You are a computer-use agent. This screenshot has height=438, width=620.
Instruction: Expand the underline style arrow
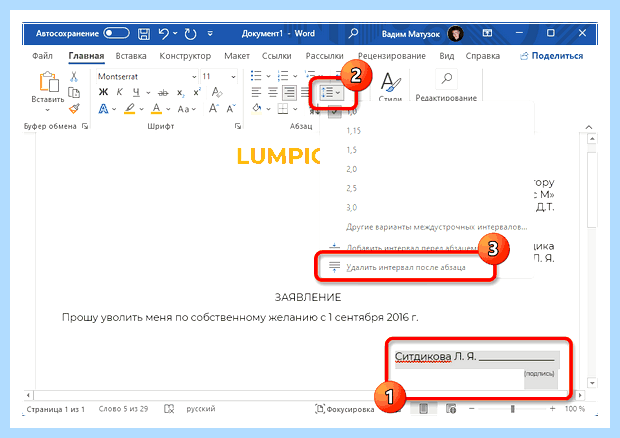[148, 93]
